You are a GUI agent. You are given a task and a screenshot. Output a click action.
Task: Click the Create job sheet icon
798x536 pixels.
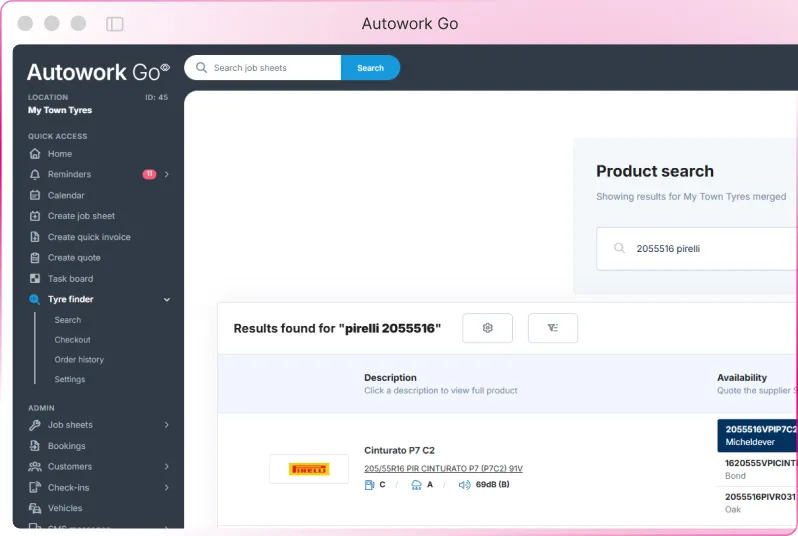(x=35, y=216)
